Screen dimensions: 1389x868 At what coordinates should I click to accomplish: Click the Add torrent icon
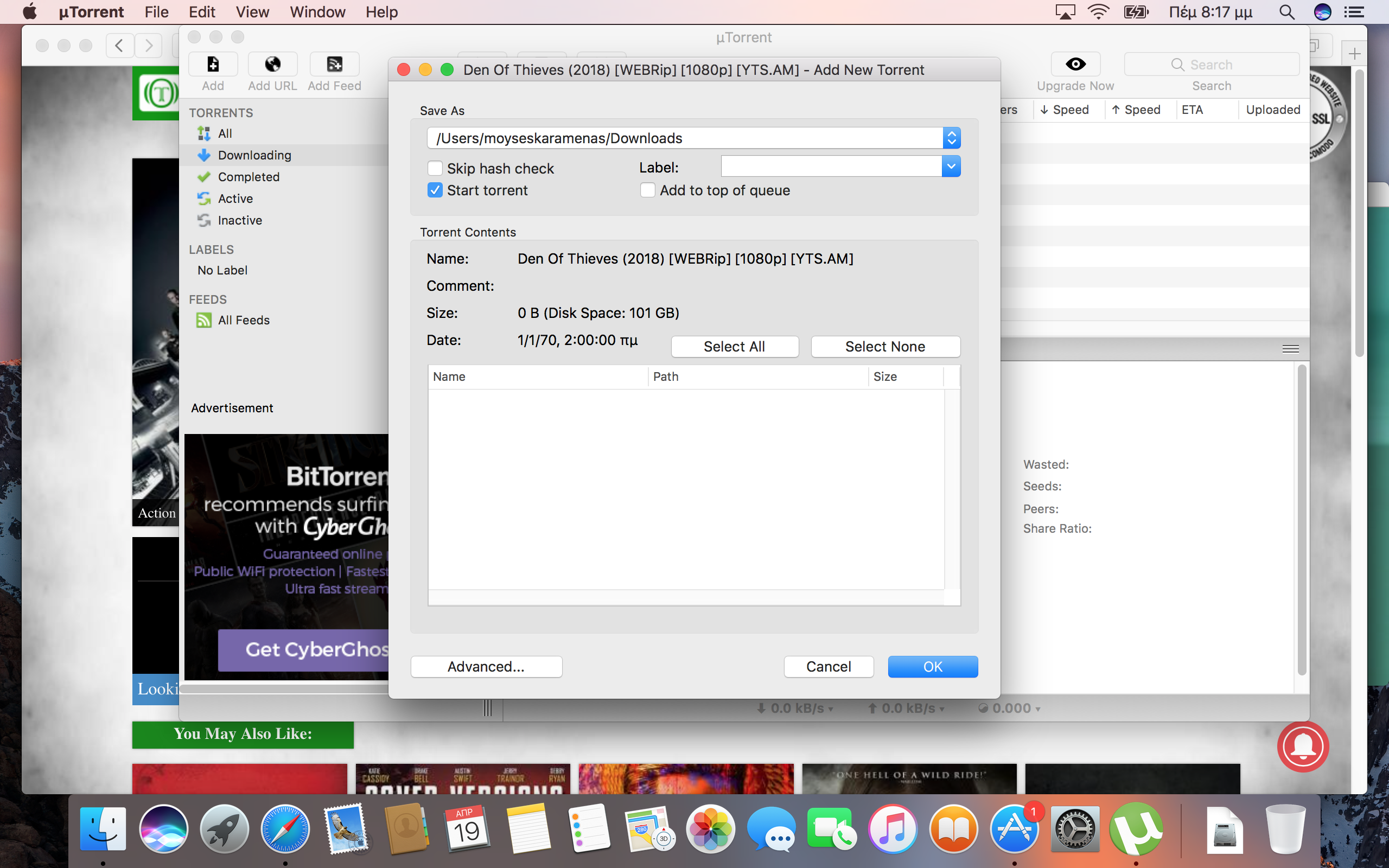[213, 63]
